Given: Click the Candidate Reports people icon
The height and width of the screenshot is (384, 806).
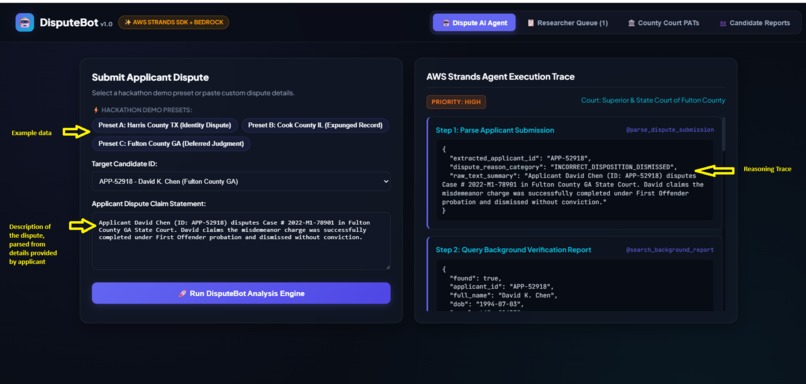Looking at the screenshot, I should coord(723,23).
